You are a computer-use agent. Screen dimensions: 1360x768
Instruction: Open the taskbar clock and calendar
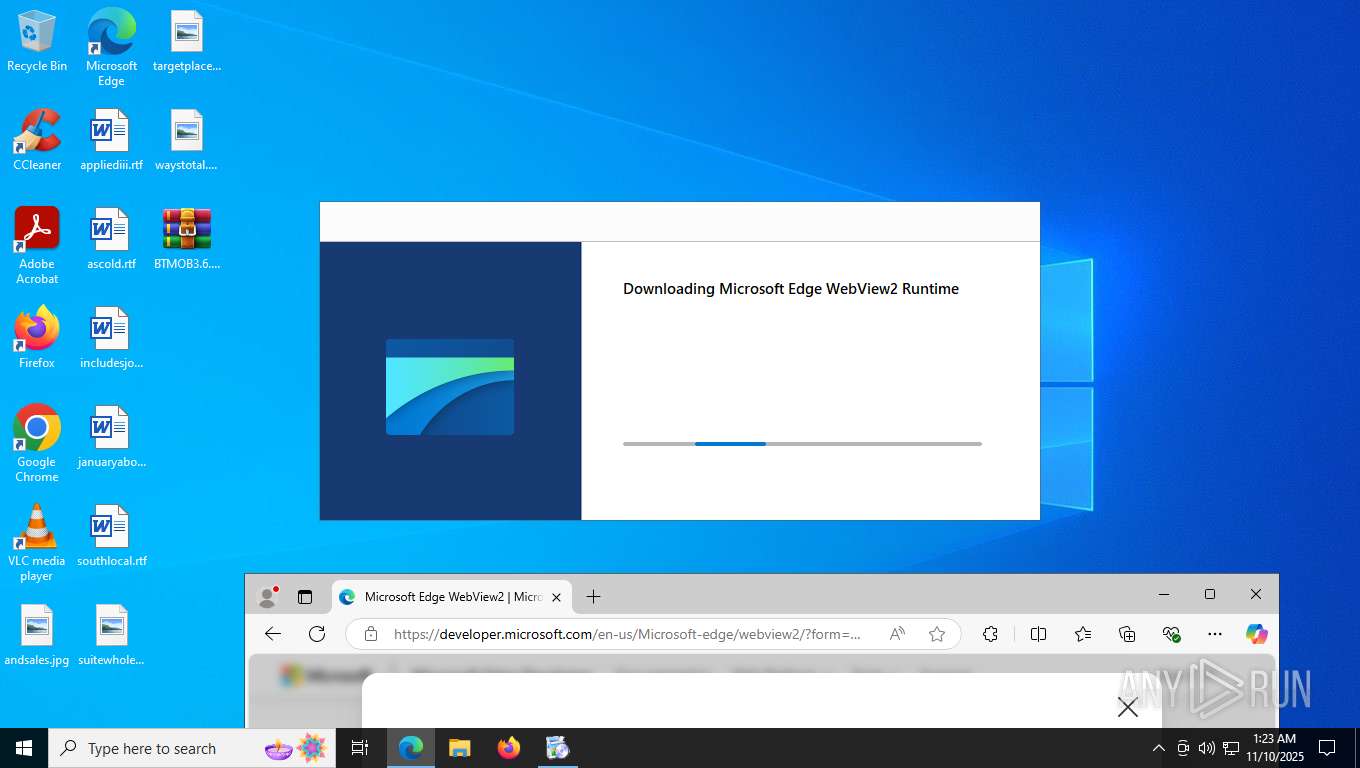pos(1275,748)
